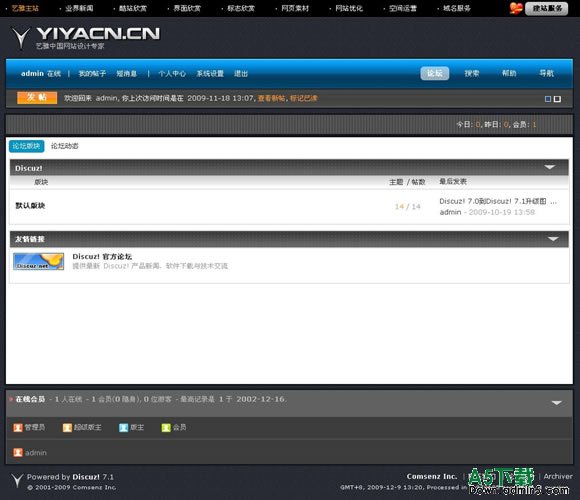Open the Archiver footer link
Viewport: 580px width, 500px height.
[x=558, y=476]
